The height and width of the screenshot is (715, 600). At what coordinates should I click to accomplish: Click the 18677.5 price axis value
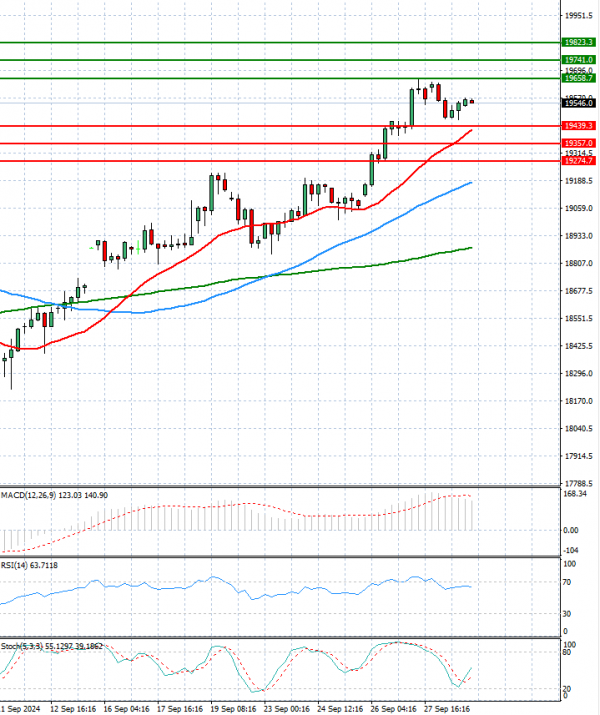coord(579,291)
